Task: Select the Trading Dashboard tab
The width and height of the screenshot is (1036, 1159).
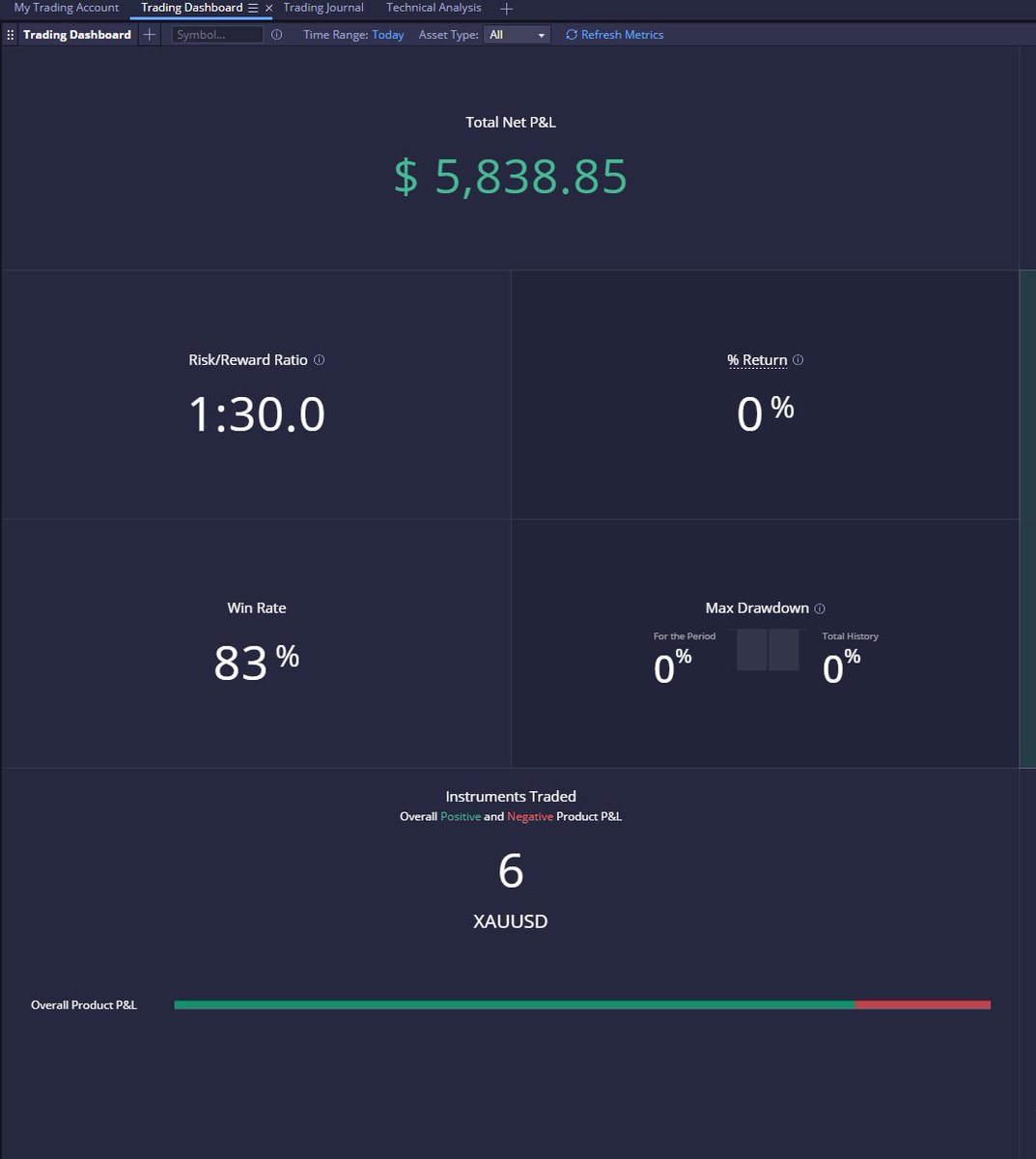Action: point(191,8)
